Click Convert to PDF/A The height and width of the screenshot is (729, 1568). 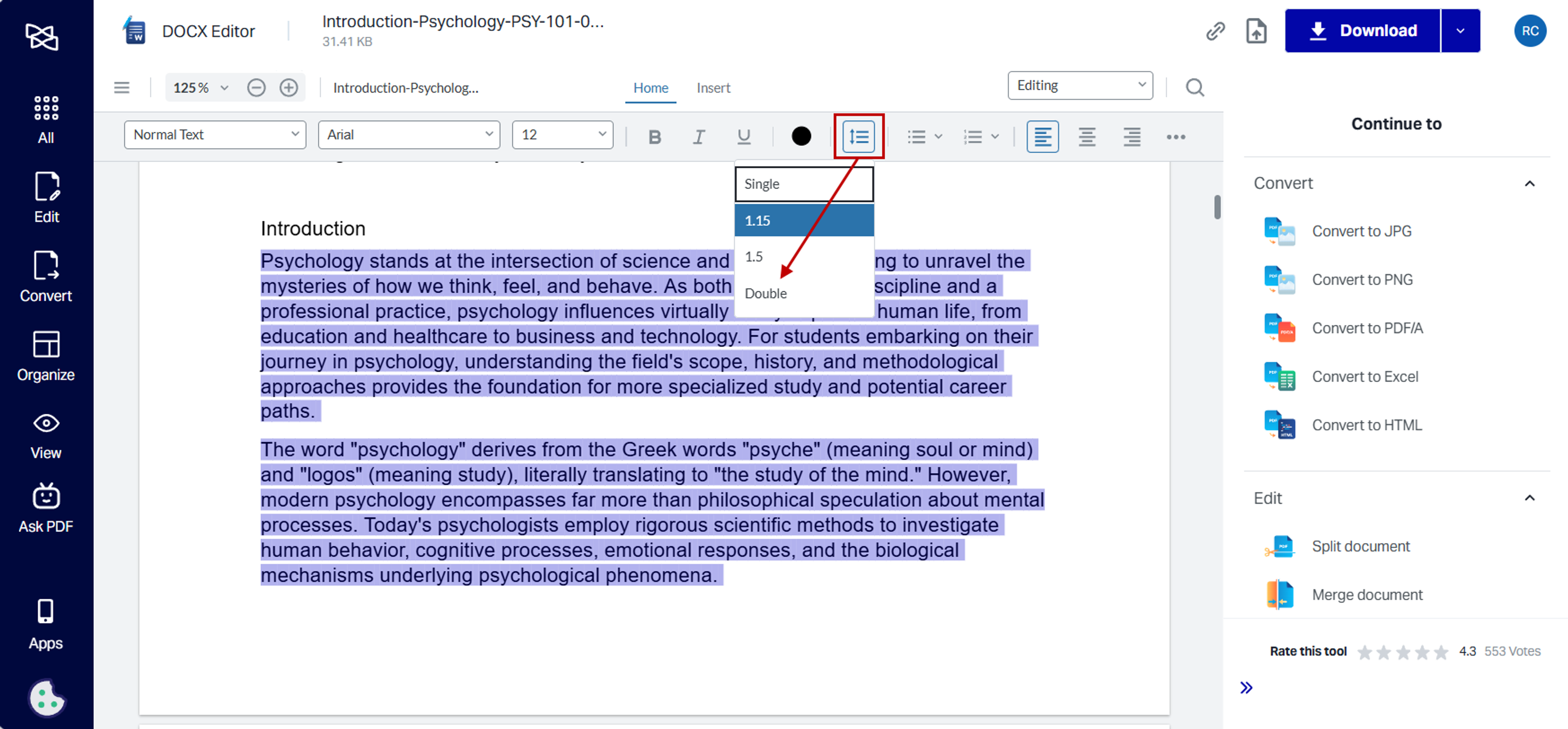tap(1344, 329)
